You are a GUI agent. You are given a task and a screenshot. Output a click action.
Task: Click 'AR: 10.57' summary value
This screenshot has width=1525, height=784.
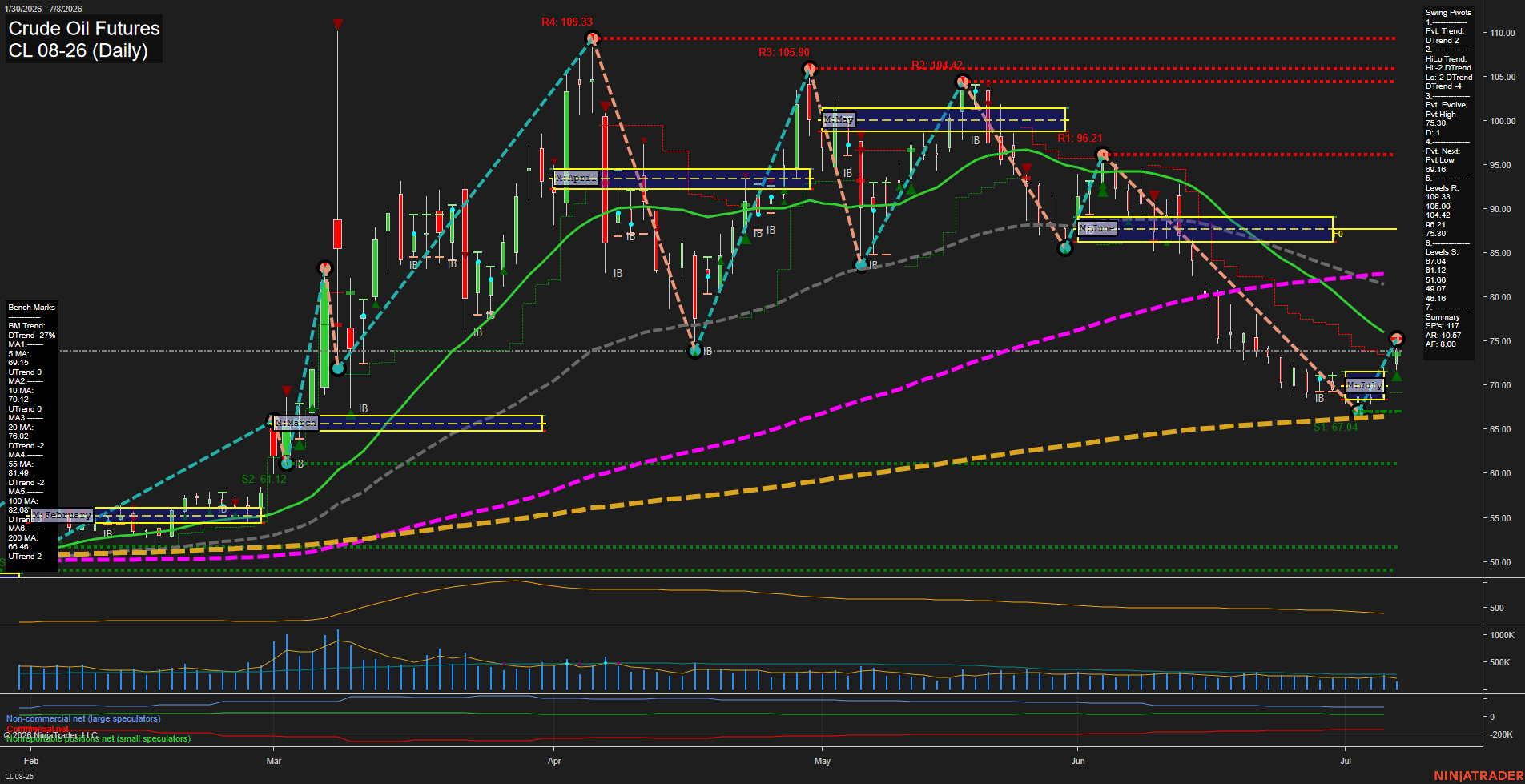1443,336
